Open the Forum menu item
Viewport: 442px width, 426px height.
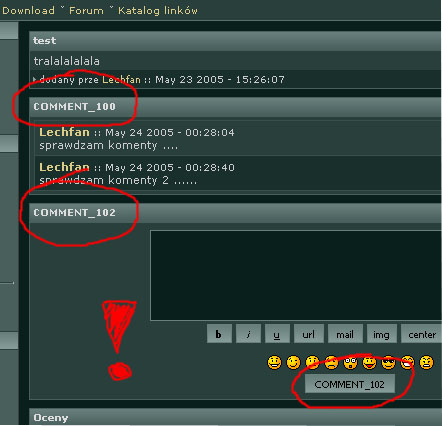pyautogui.click(x=86, y=11)
